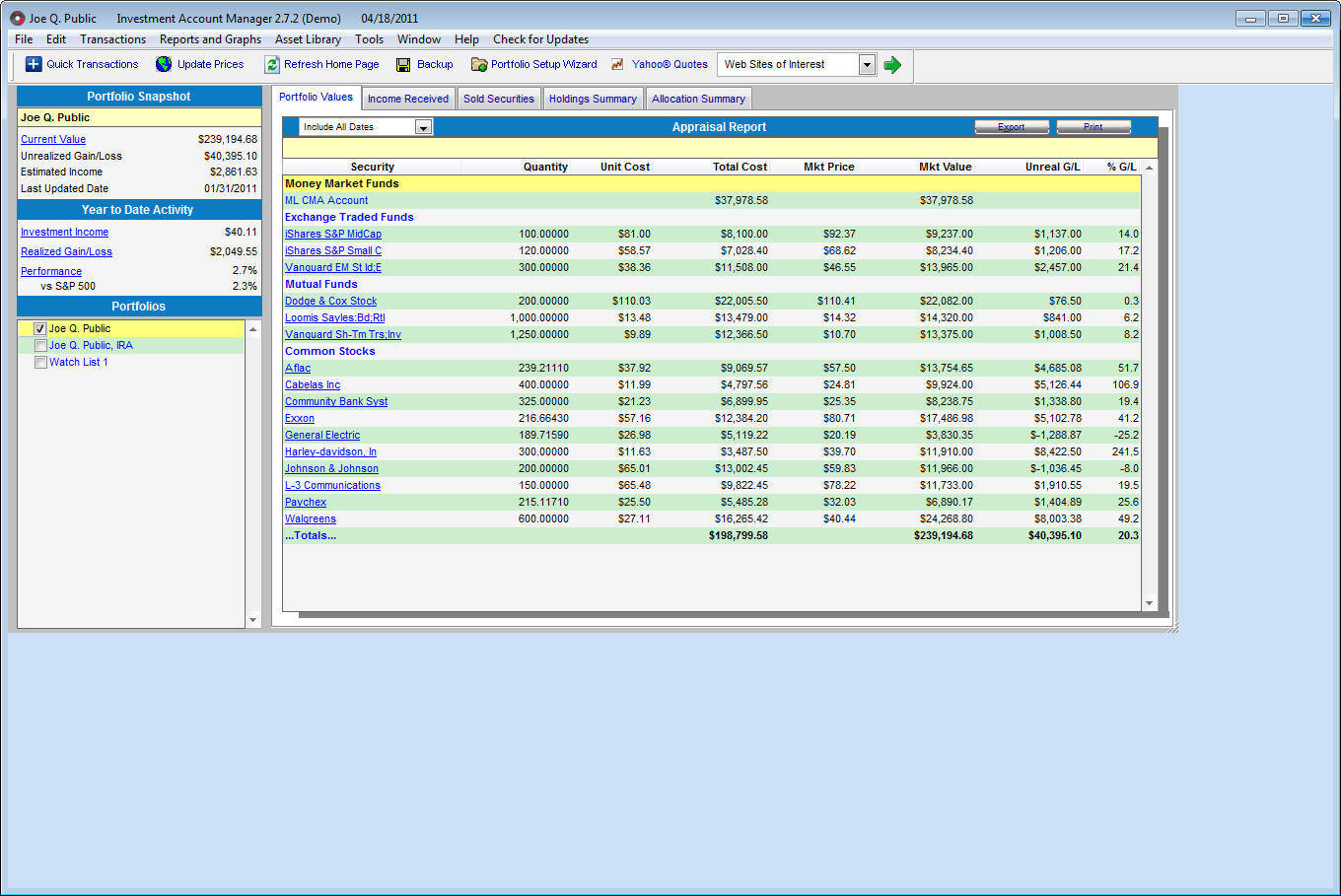Open the Harley-davidson, In link

331,452
